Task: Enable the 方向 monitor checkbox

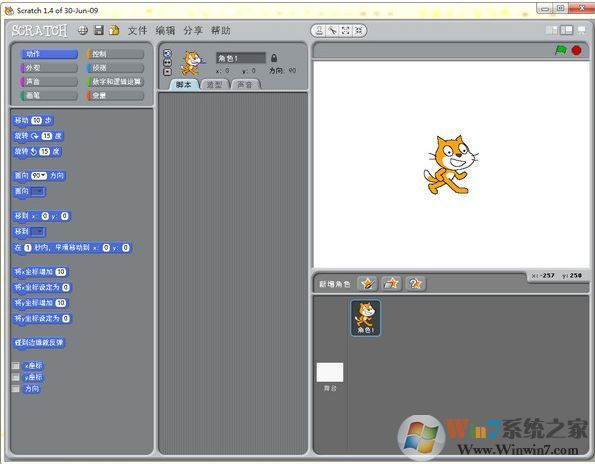Action: click(16, 389)
